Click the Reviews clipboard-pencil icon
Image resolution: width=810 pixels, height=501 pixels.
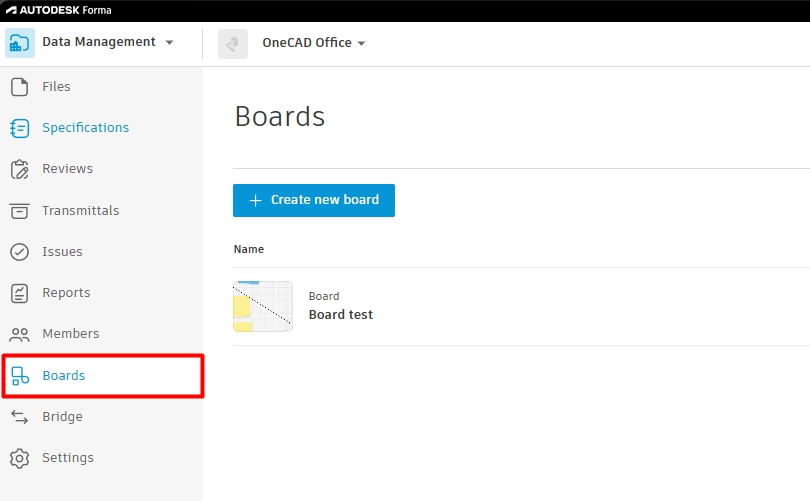point(20,169)
